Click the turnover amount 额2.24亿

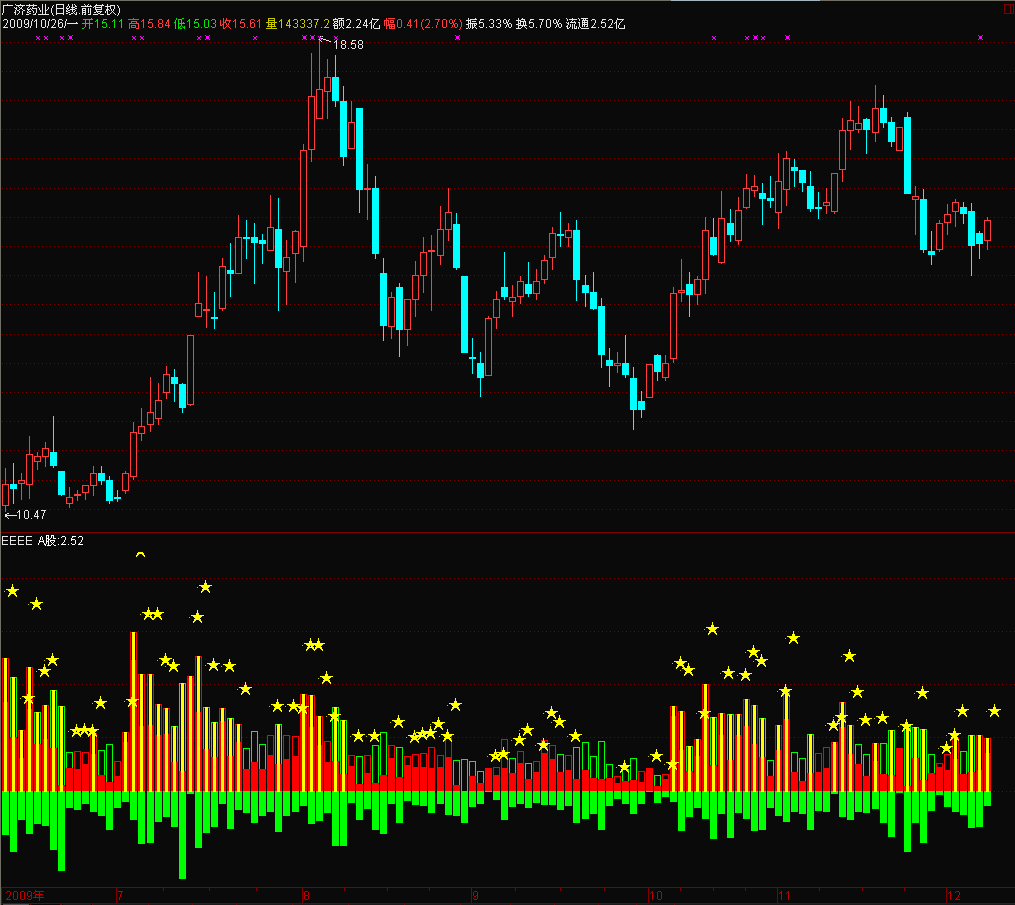coord(357,24)
